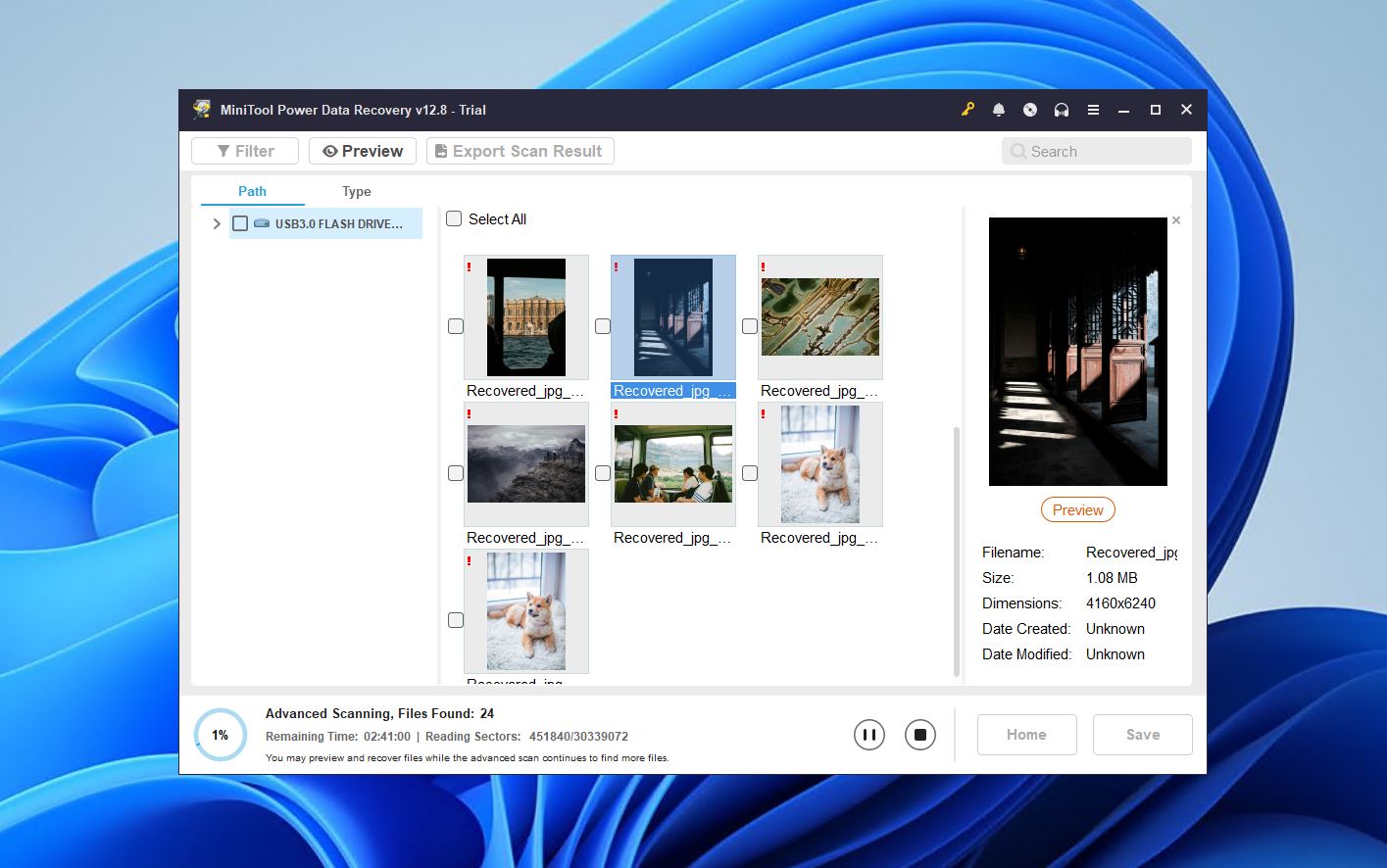
Task: Check the USB3.0 FLASH DRIVE checkbox
Action: click(240, 223)
